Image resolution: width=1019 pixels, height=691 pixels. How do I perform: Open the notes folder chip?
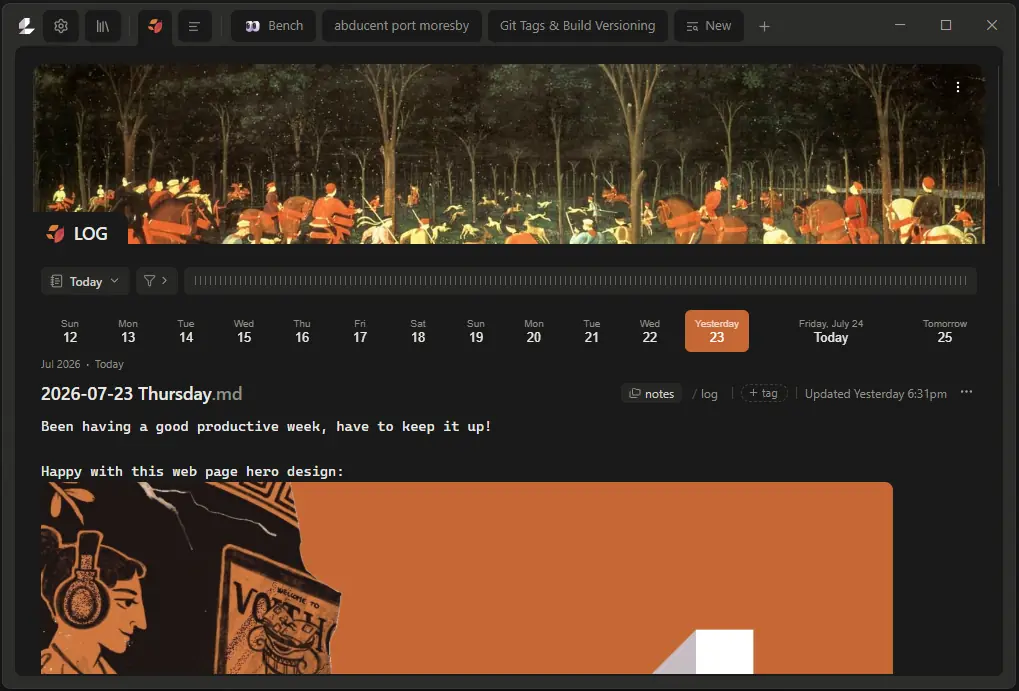(x=651, y=393)
